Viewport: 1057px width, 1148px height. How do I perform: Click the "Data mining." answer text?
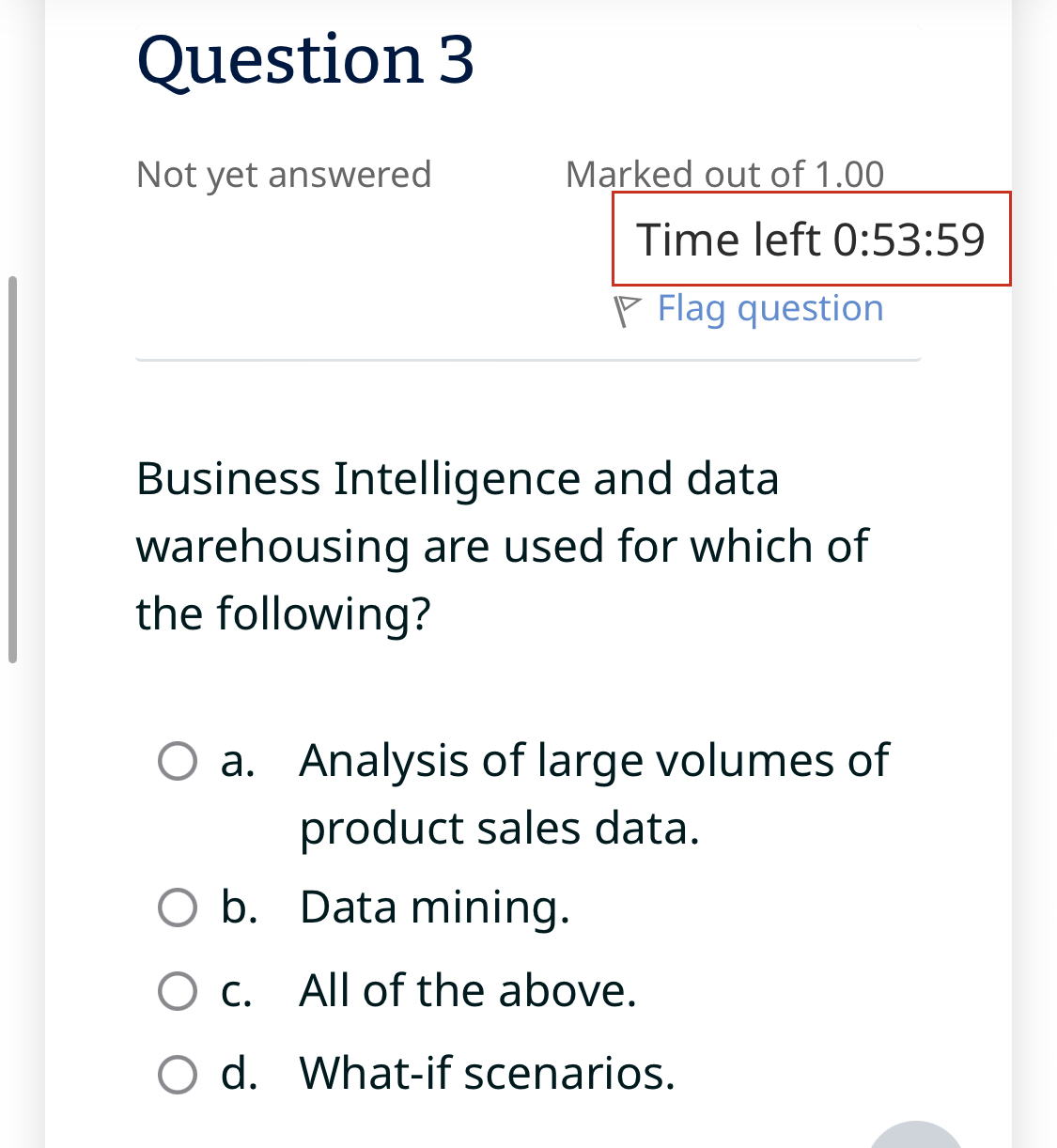pyautogui.click(x=434, y=908)
